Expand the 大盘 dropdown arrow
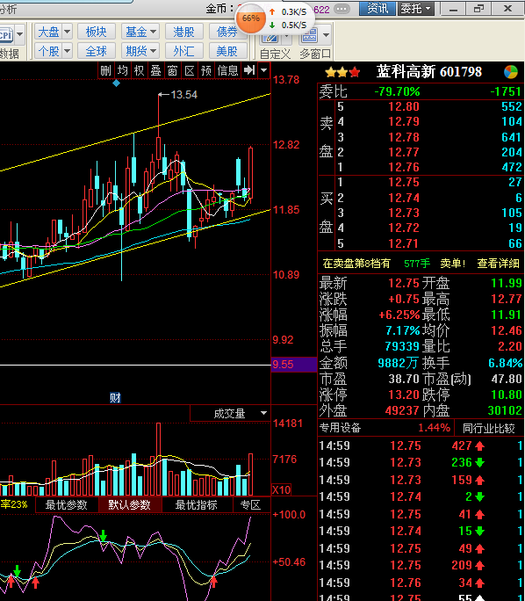 point(67,31)
